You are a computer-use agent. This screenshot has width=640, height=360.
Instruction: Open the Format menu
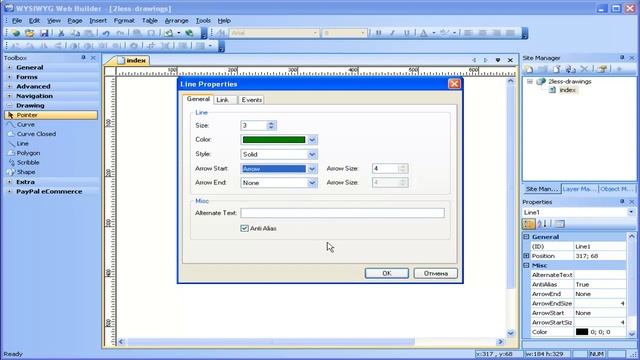pos(124,20)
